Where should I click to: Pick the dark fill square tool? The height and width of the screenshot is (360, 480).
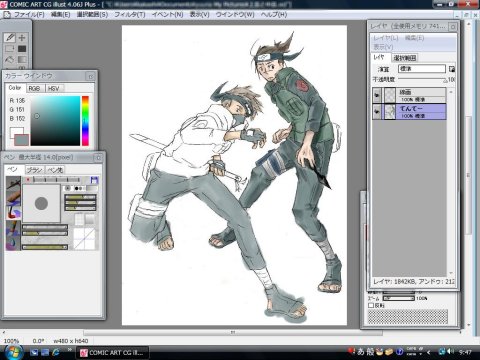point(22,49)
